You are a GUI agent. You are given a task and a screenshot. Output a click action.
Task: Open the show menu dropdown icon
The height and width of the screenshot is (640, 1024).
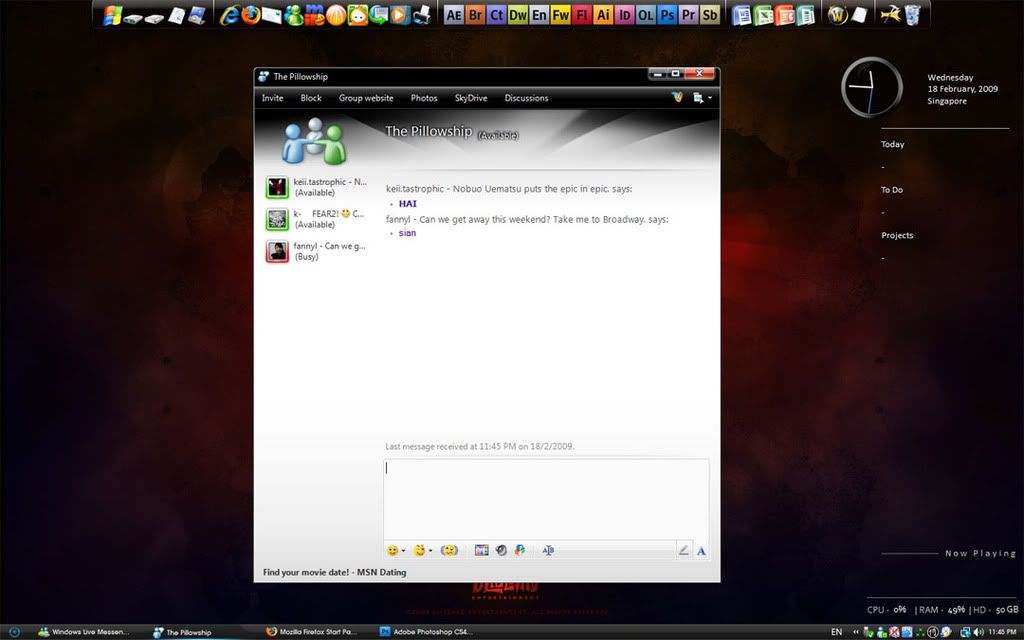click(x=701, y=98)
